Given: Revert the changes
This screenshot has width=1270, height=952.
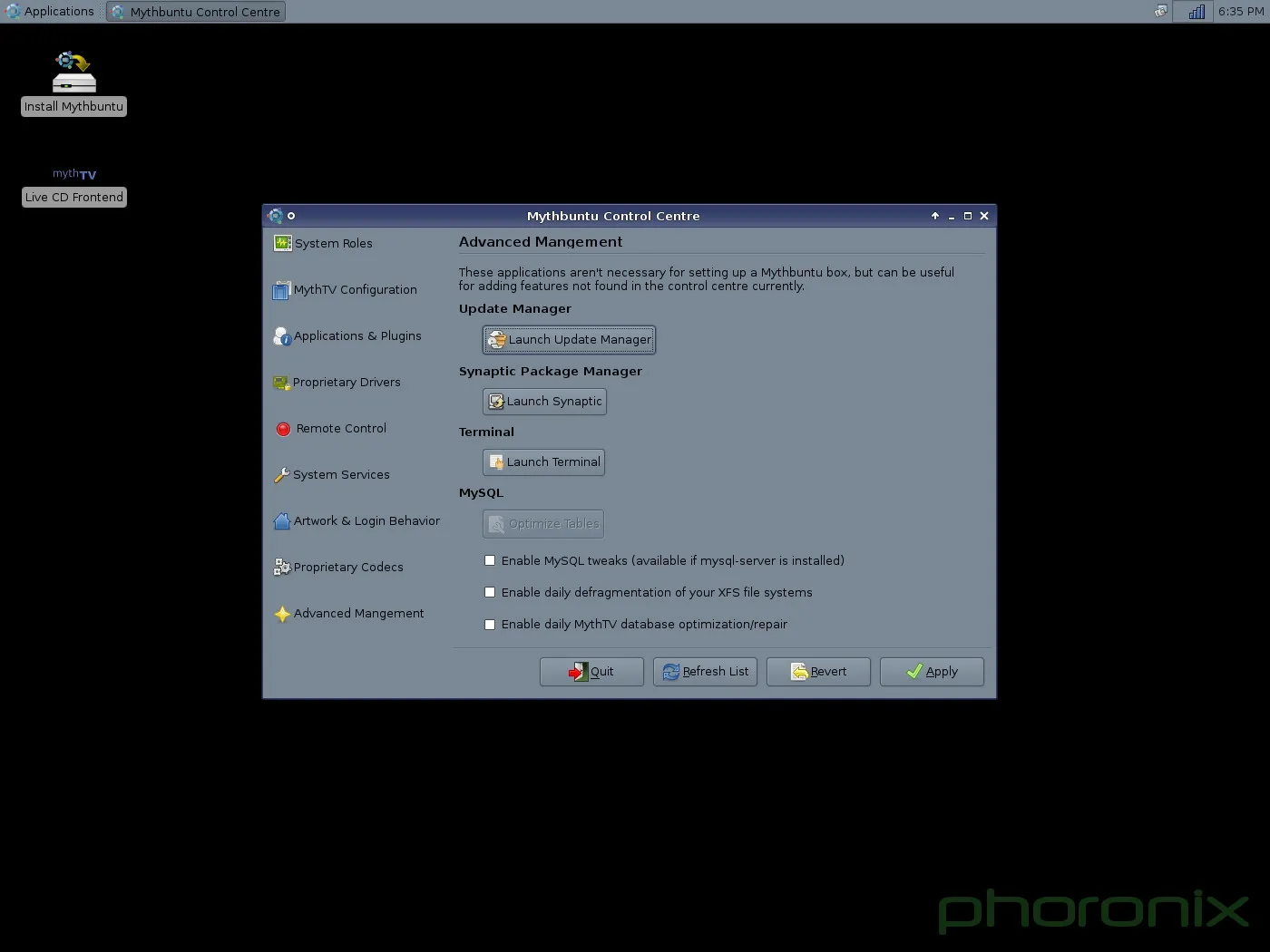Looking at the screenshot, I should (818, 672).
